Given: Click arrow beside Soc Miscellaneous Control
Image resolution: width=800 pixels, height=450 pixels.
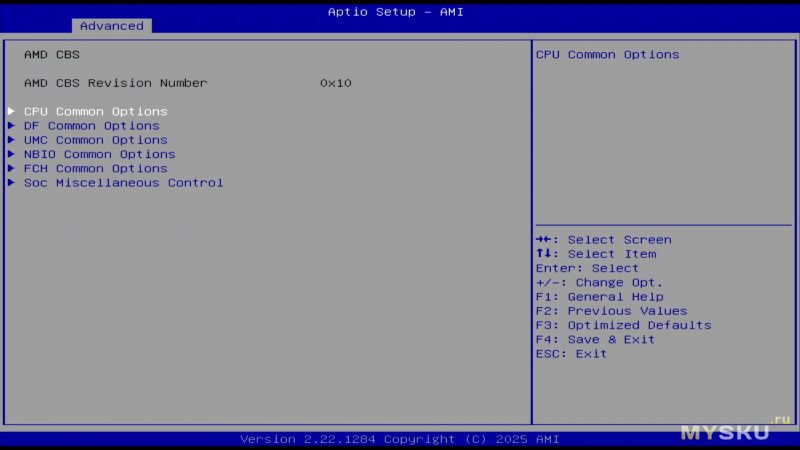Looking at the screenshot, I should [x=11, y=183].
